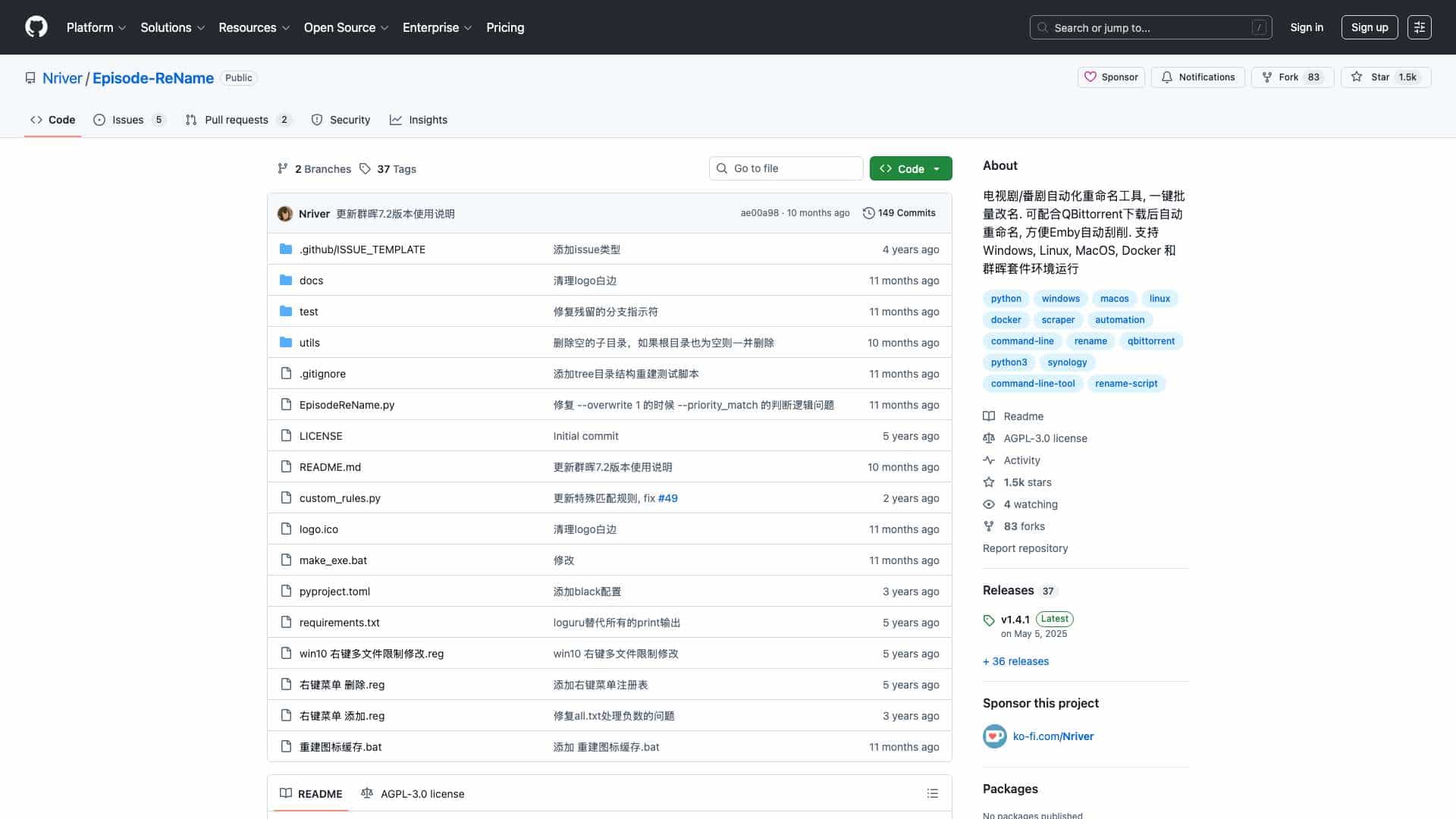Fork the repository with the Fork button
The width and height of the screenshot is (1456, 819).
coord(1292,77)
